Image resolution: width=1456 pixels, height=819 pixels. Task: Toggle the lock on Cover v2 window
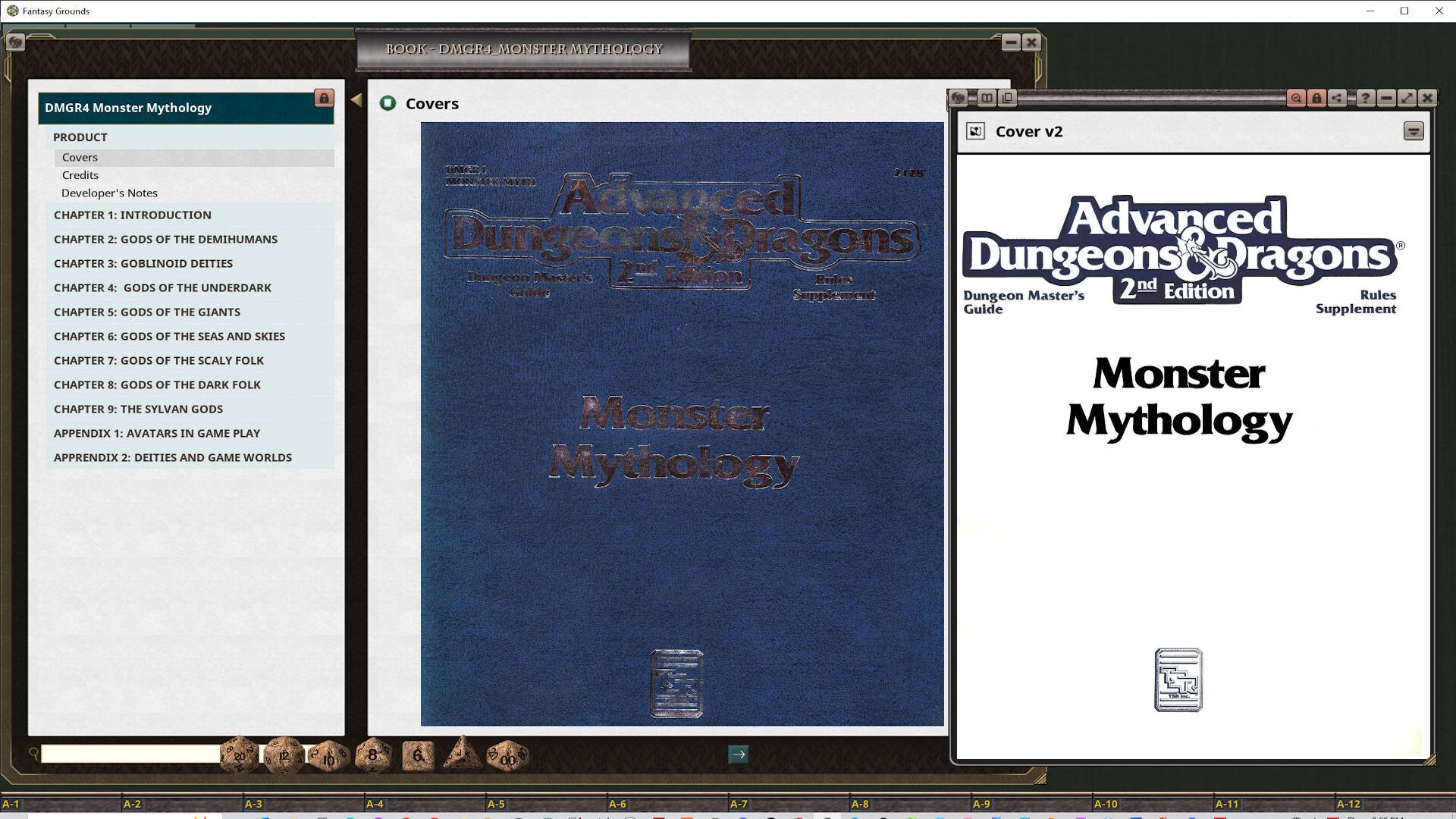(x=1316, y=98)
